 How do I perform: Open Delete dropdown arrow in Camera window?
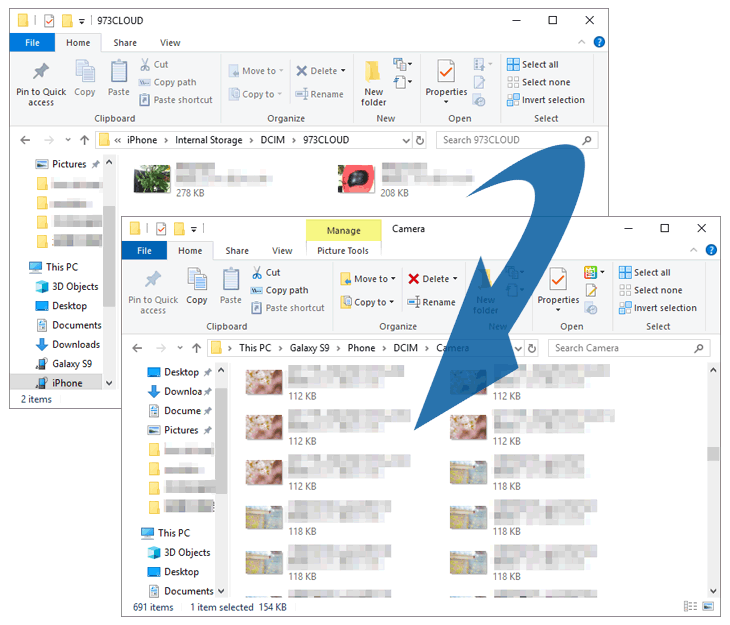click(455, 279)
